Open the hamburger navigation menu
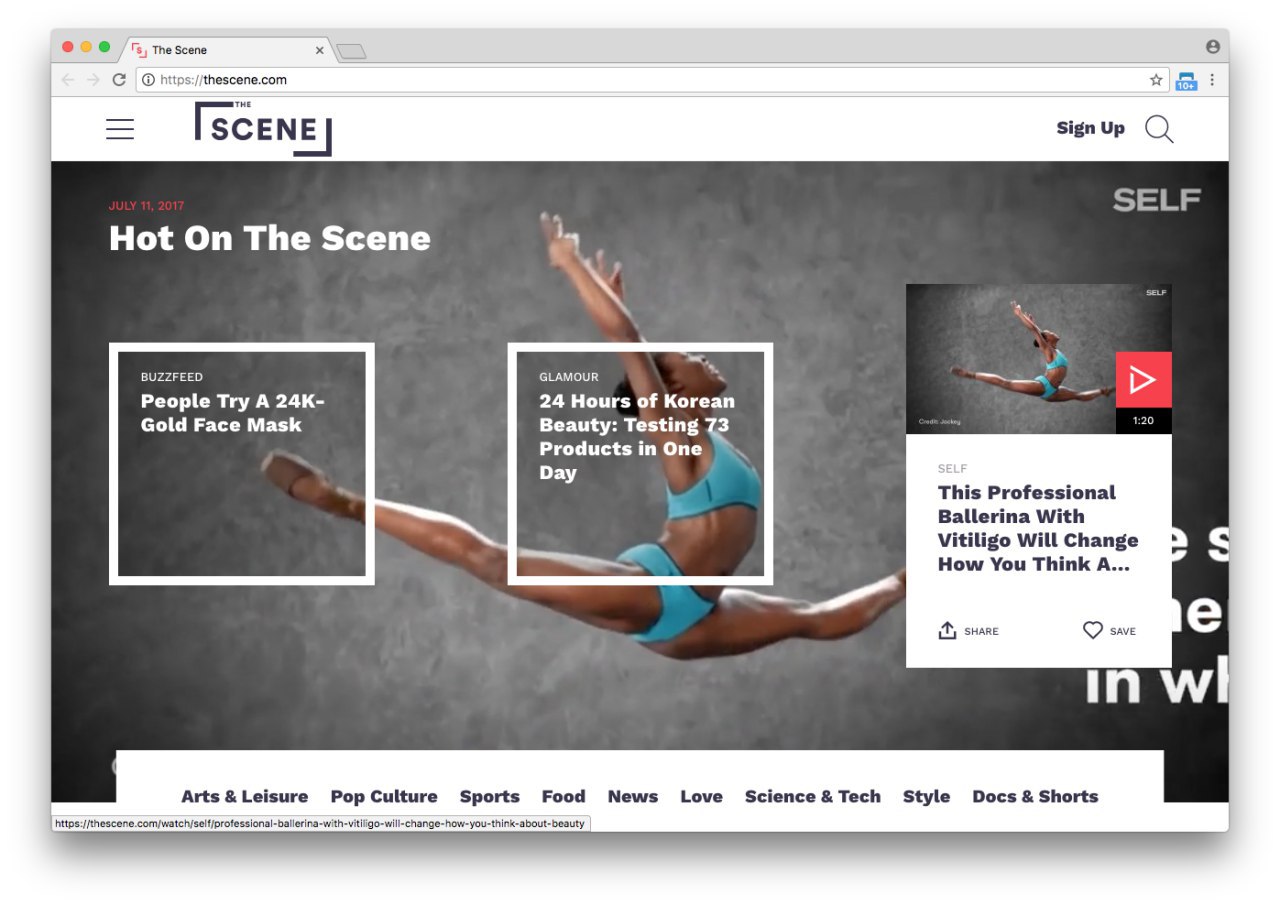Viewport: 1280px width, 905px height. (120, 129)
